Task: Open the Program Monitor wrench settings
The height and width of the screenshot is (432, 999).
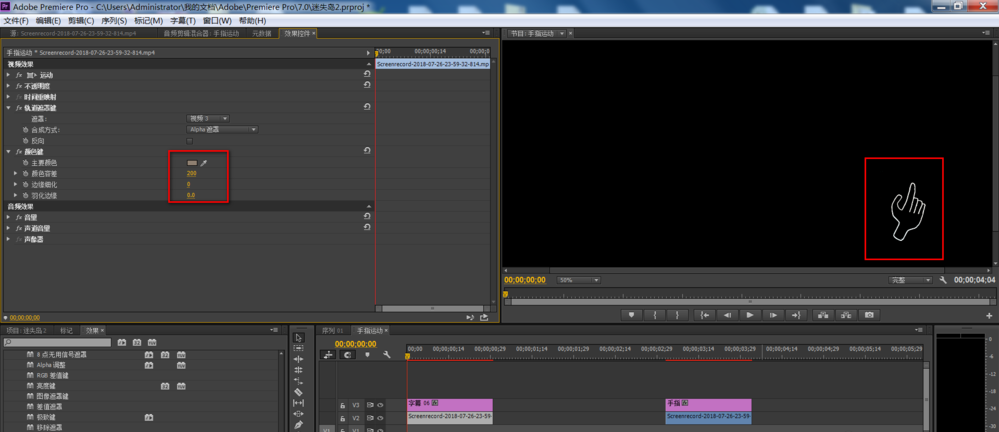Action: coord(943,281)
